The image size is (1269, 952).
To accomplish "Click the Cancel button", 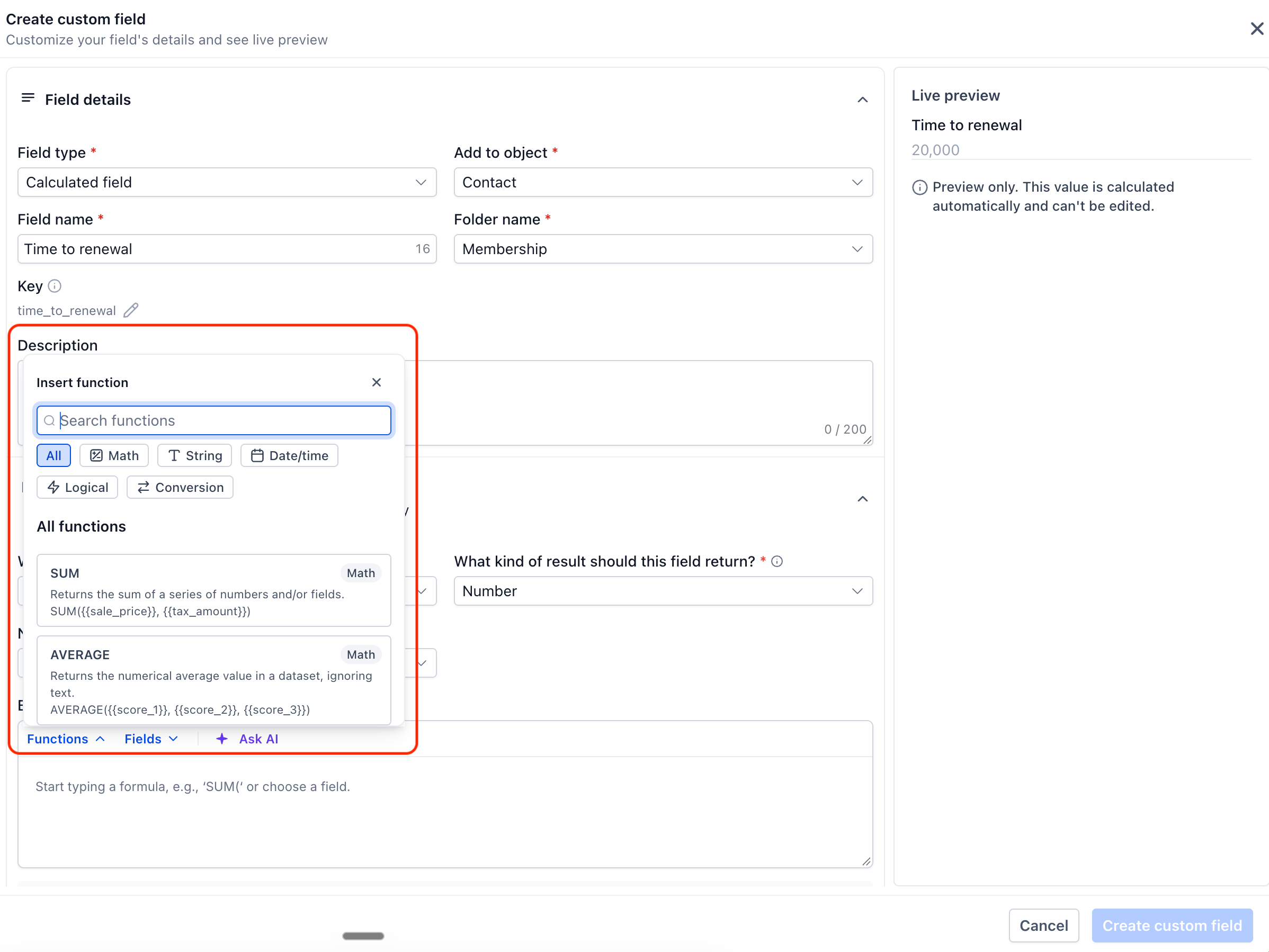I will pyautogui.click(x=1043, y=925).
